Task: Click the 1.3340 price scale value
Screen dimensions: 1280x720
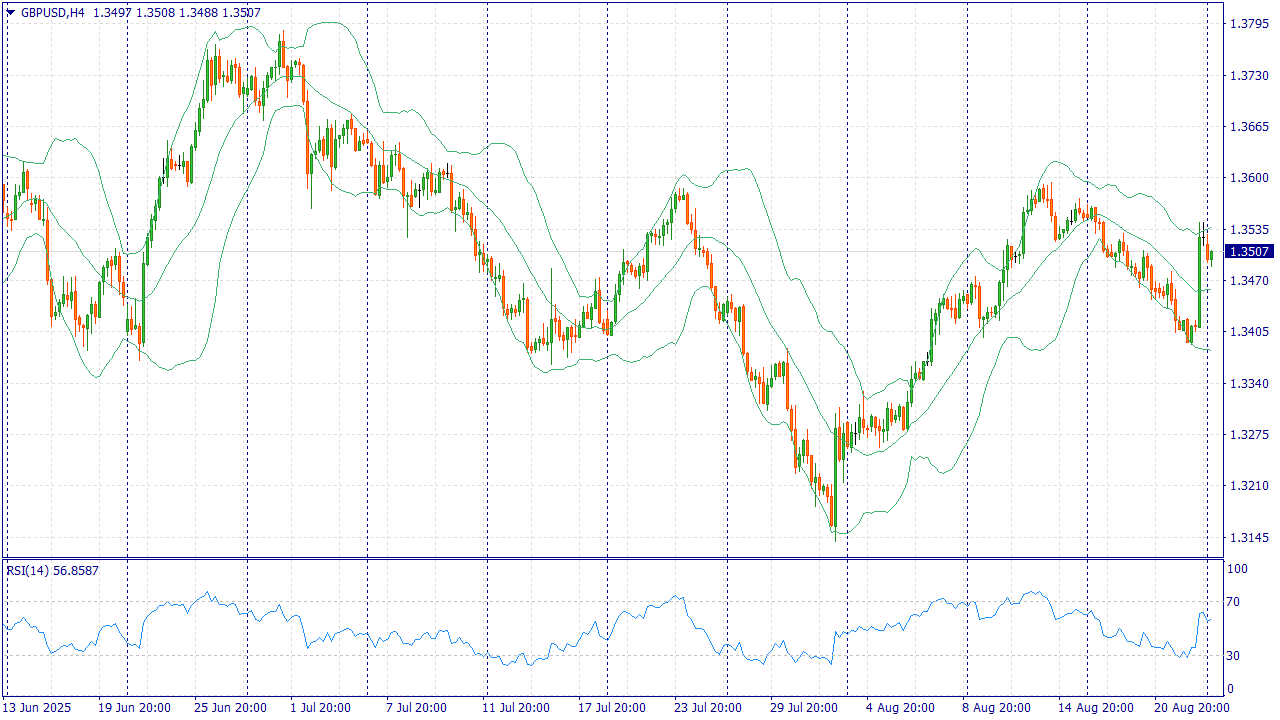Action: pyautogui.click(x=1249, y=383)
